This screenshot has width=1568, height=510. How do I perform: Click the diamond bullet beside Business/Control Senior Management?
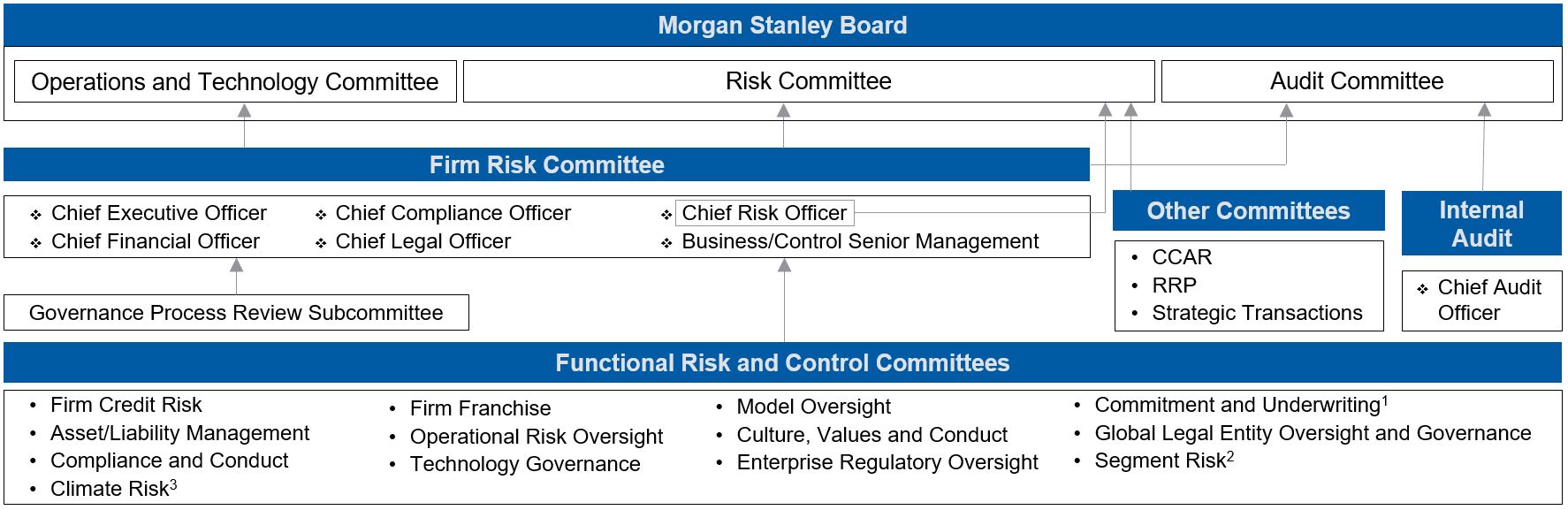[667, 243]
